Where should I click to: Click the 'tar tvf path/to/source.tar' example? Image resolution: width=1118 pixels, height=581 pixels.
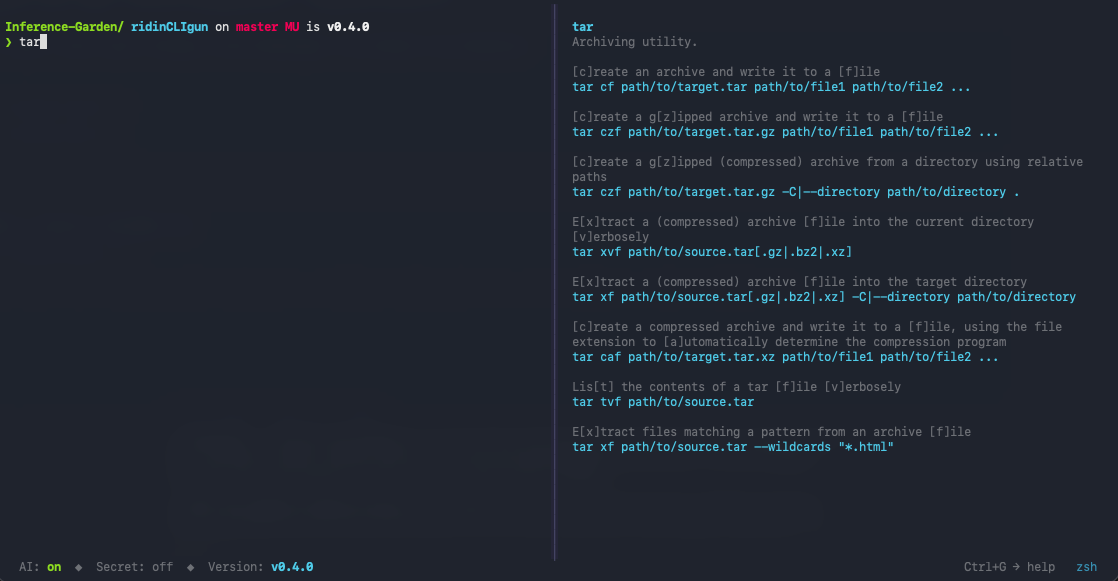pyautogui.click(x=662, y=402)
